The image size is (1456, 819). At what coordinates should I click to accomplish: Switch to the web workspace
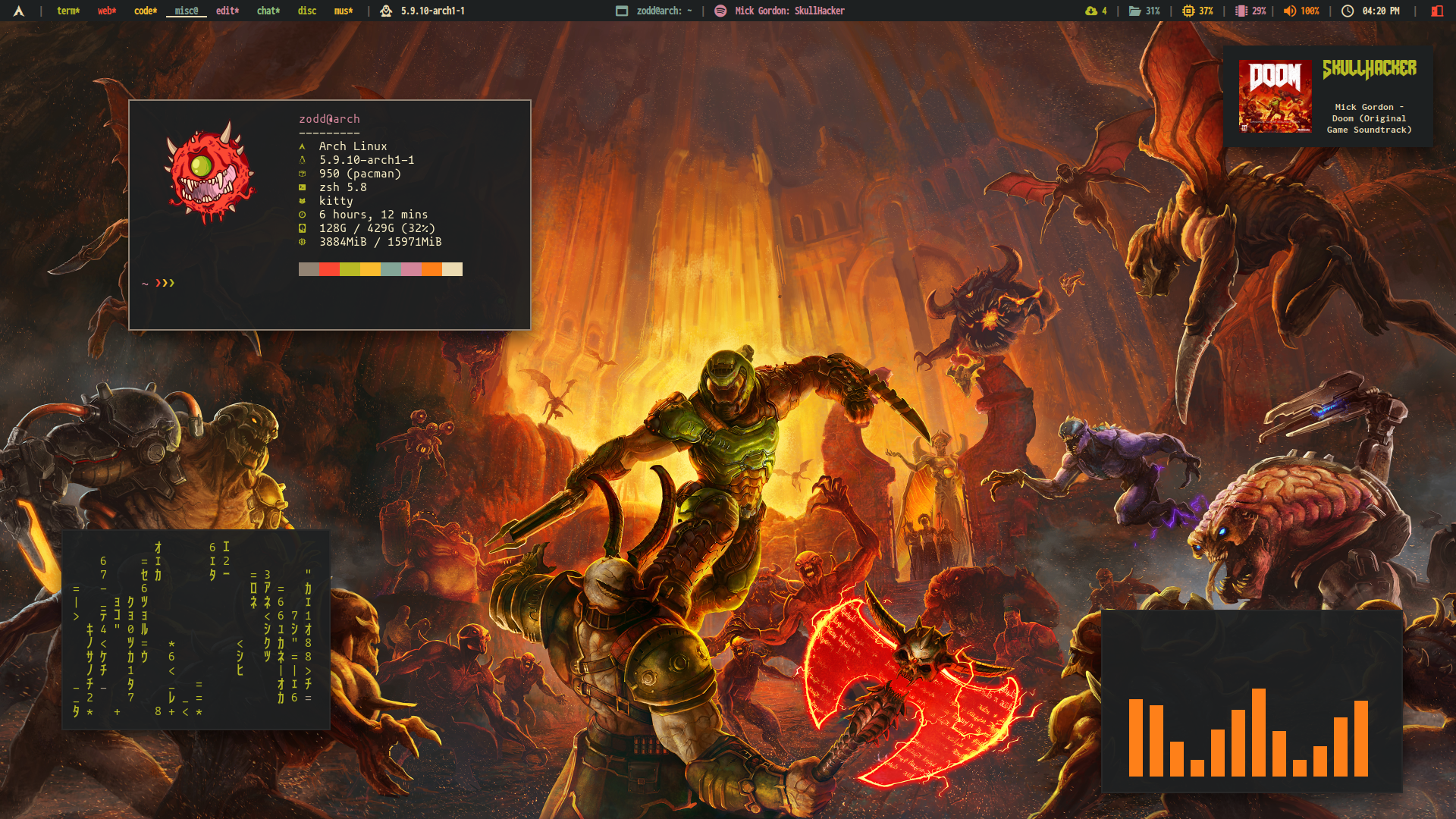click(107, 11)
